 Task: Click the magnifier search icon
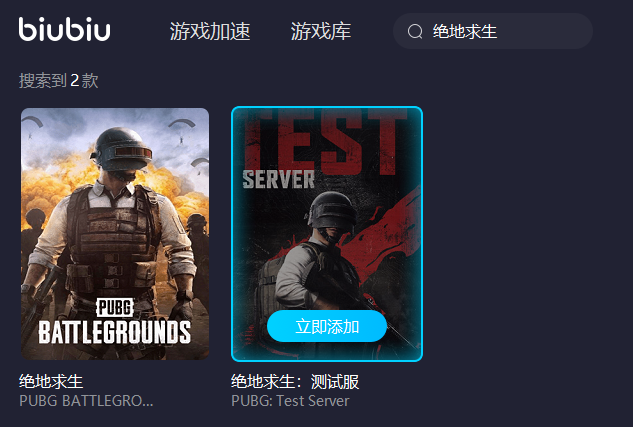(x=415, y=31)
